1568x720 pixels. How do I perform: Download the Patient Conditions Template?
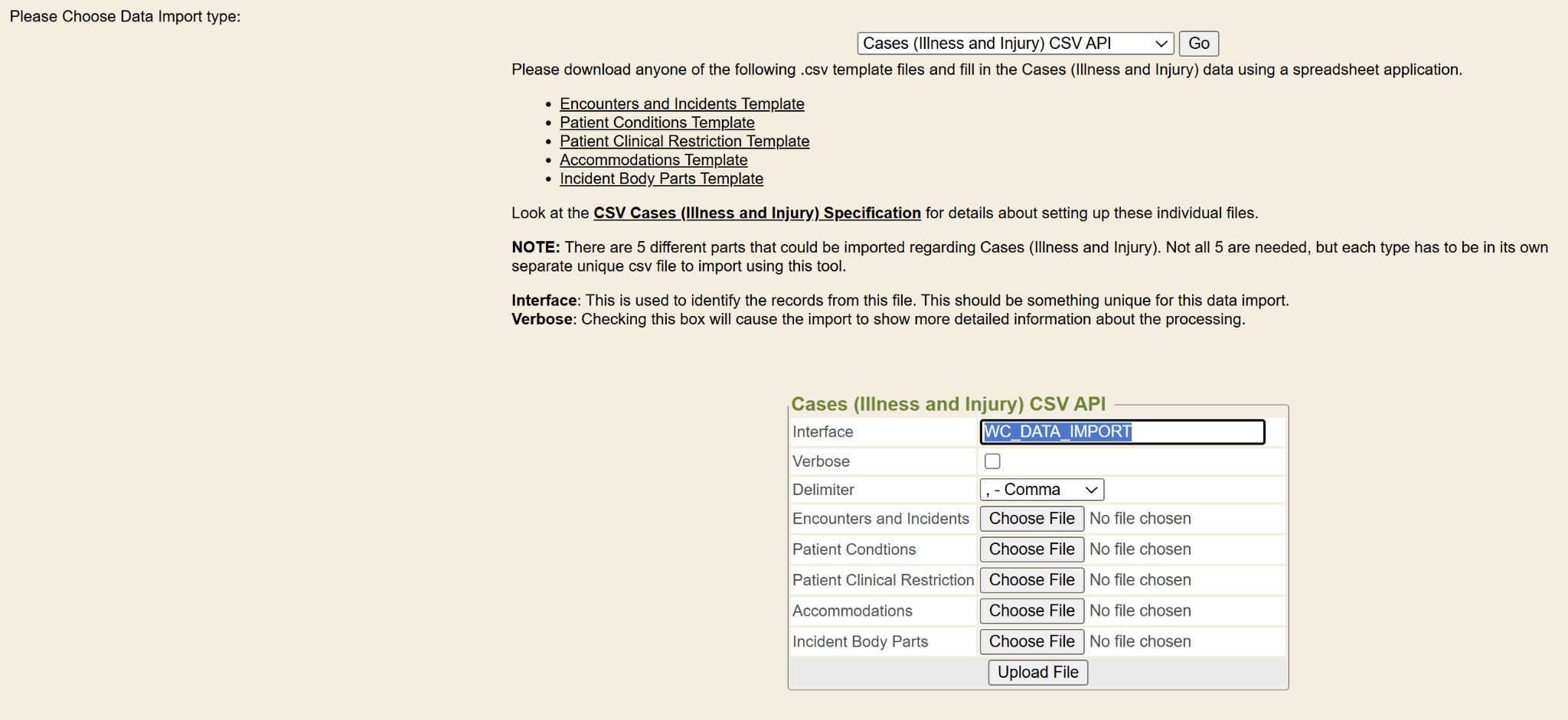pyautogui.click(x=657, y=122)
